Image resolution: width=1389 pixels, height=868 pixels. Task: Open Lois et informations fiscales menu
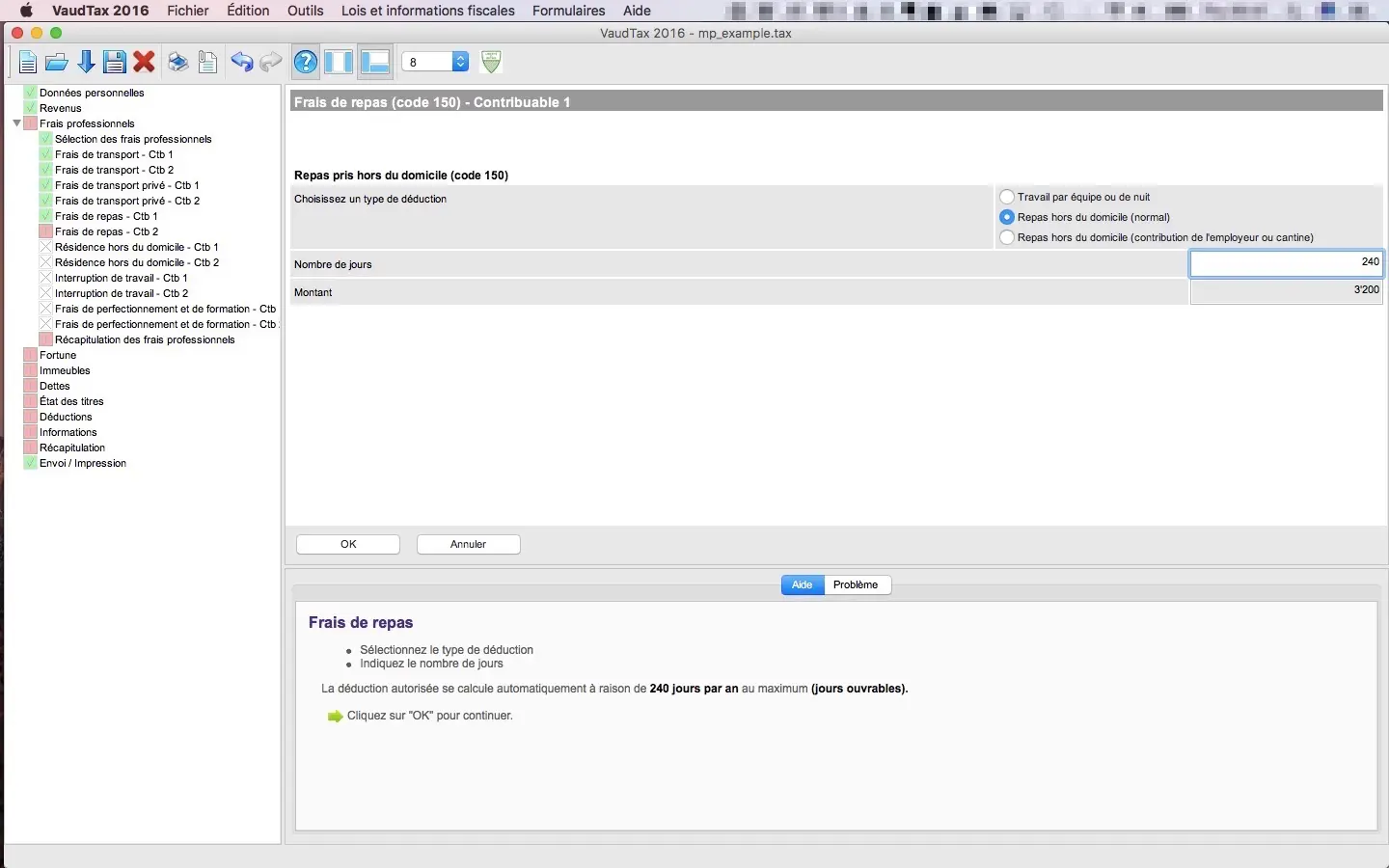click(x=428, y=11)
